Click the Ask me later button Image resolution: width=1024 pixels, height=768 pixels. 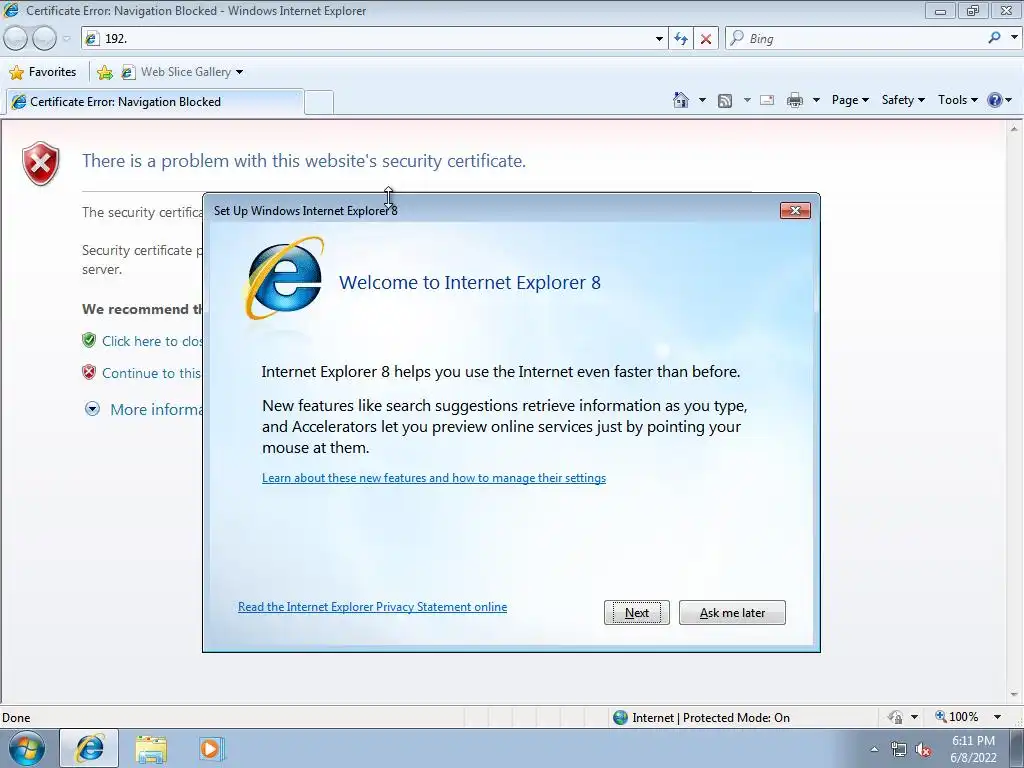click(732, 613)
